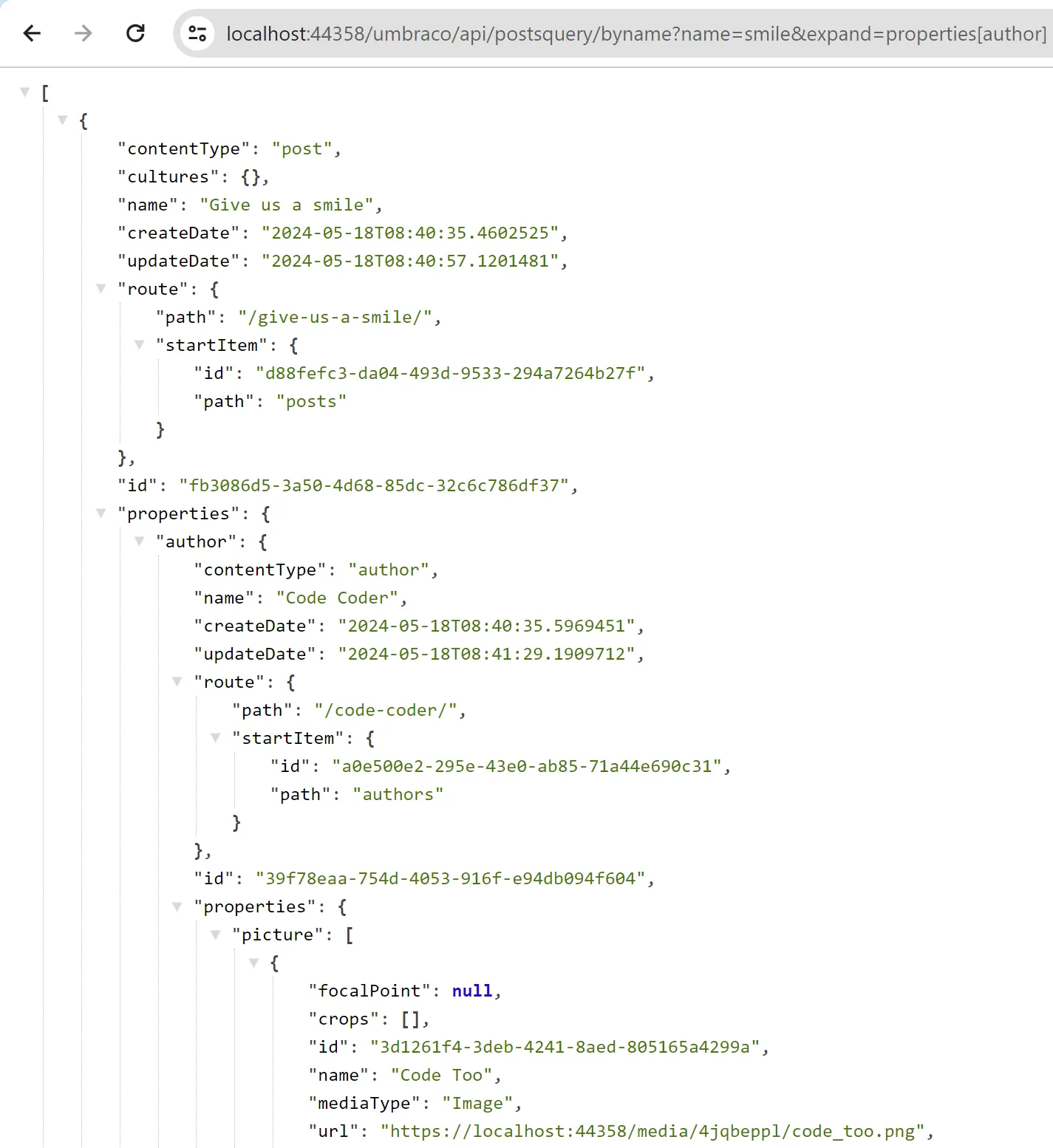The width and height of the screenshot is (1053, 1148).
Task: Collapse the picture array
Action: (x=215, y=934)
